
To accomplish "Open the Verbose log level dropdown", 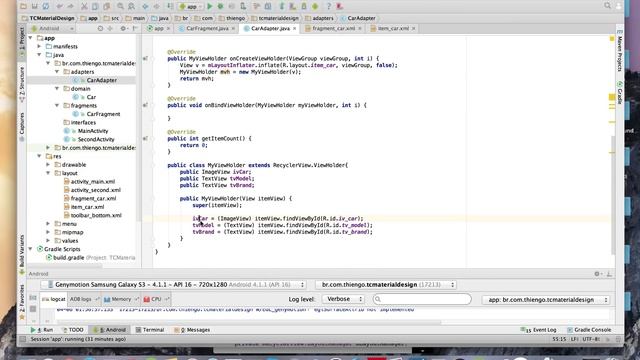I will point(343,299).
